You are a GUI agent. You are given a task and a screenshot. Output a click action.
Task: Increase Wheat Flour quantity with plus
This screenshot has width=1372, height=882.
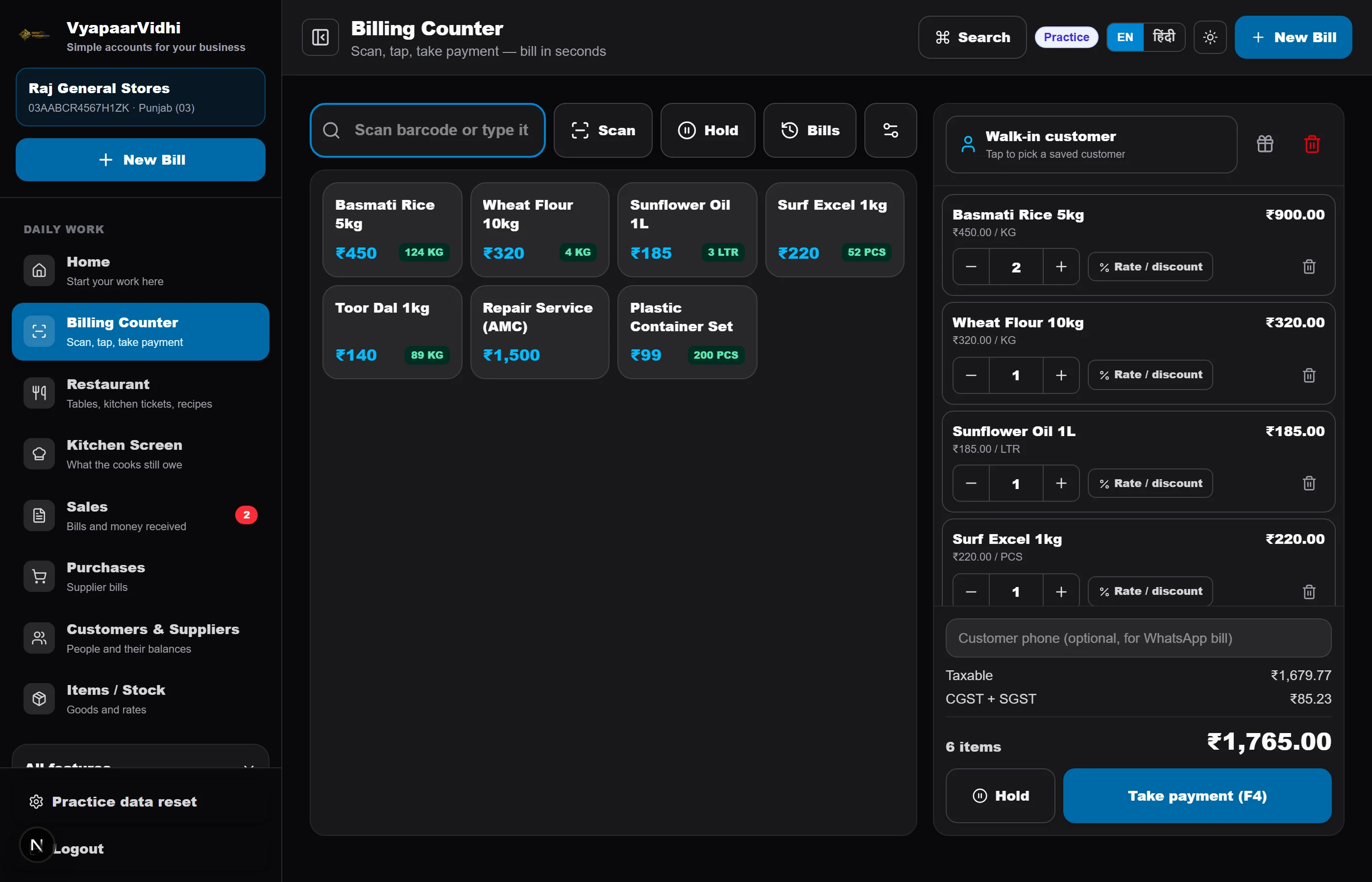tap(1060, 375)
